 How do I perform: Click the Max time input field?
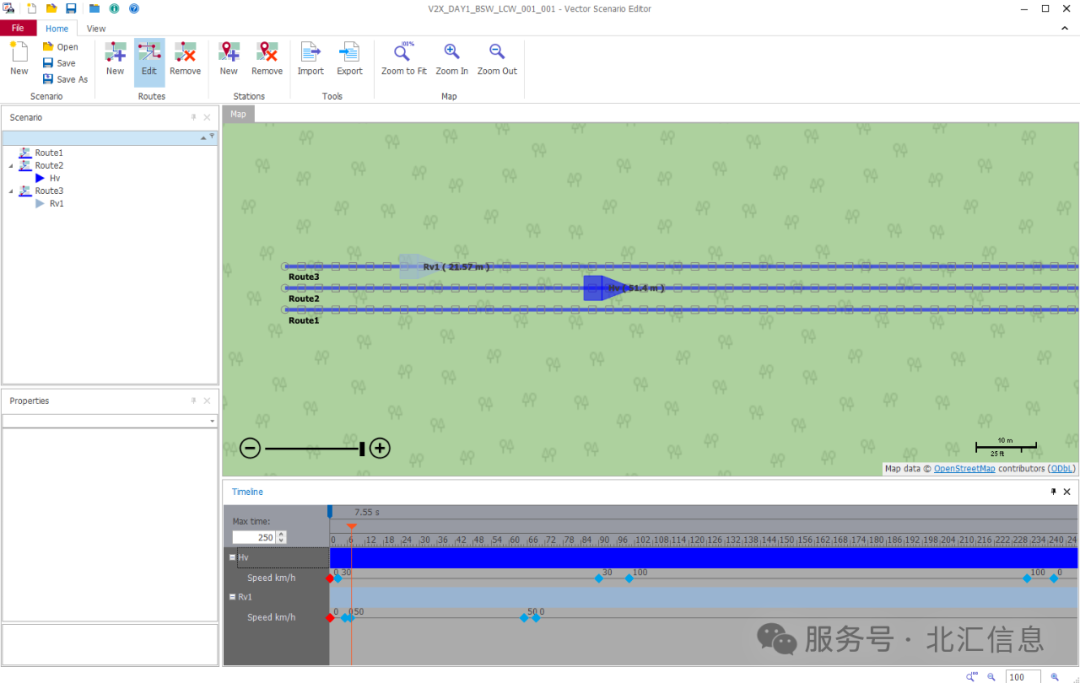(255, 536)
